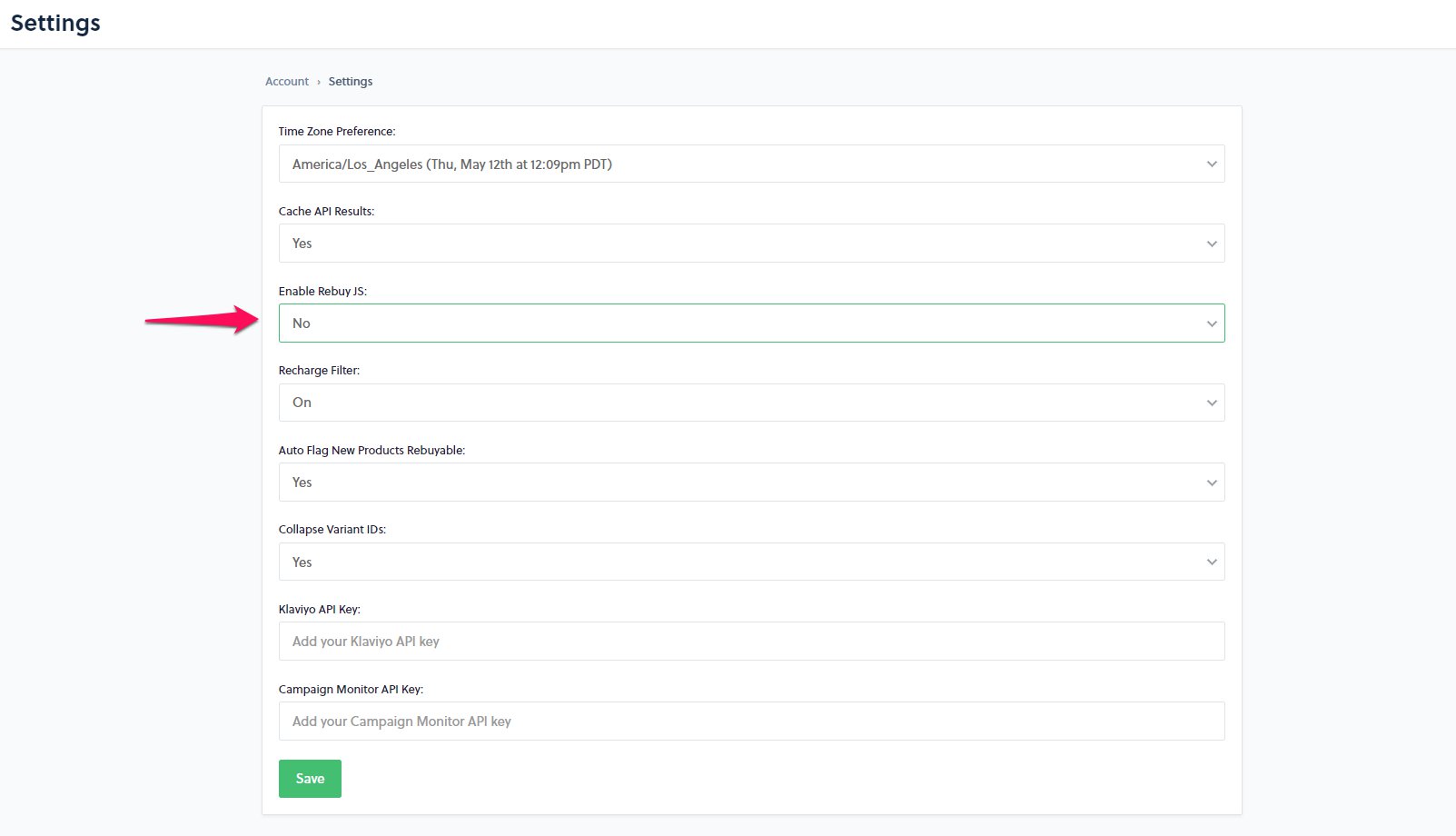Click the chevron arrow on Recharge Filter
The image size is (1456, 836).
coord(1211,403)
